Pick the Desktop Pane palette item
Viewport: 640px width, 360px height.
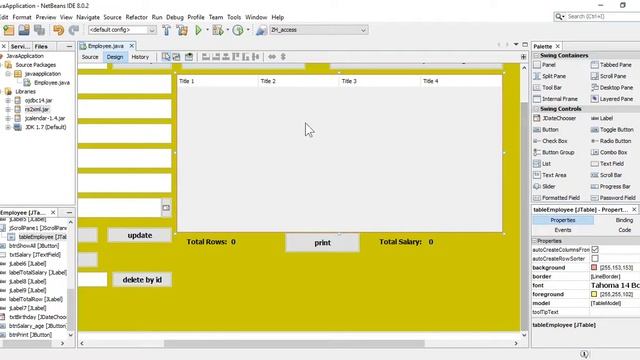click(612, 88)
